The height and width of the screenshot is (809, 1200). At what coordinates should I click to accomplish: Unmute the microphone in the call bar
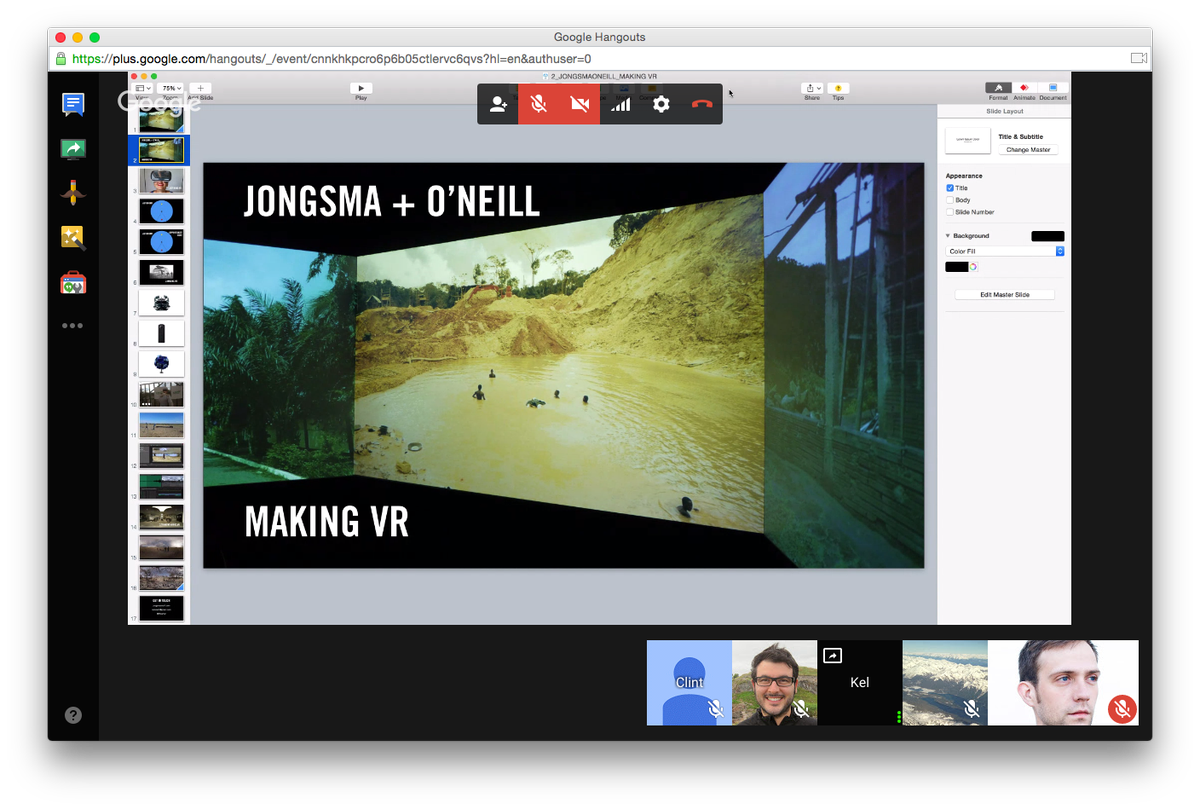pyautogui.click(x=540, y=104)
